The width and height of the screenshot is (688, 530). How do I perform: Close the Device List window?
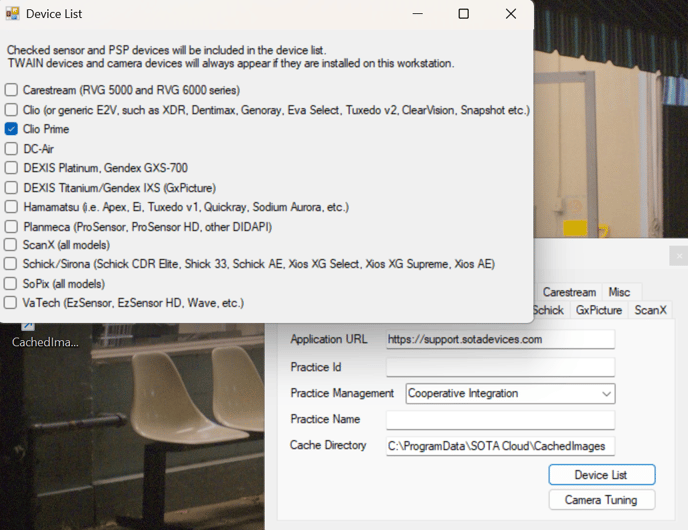pyautogui.click(x=511, y=14)
